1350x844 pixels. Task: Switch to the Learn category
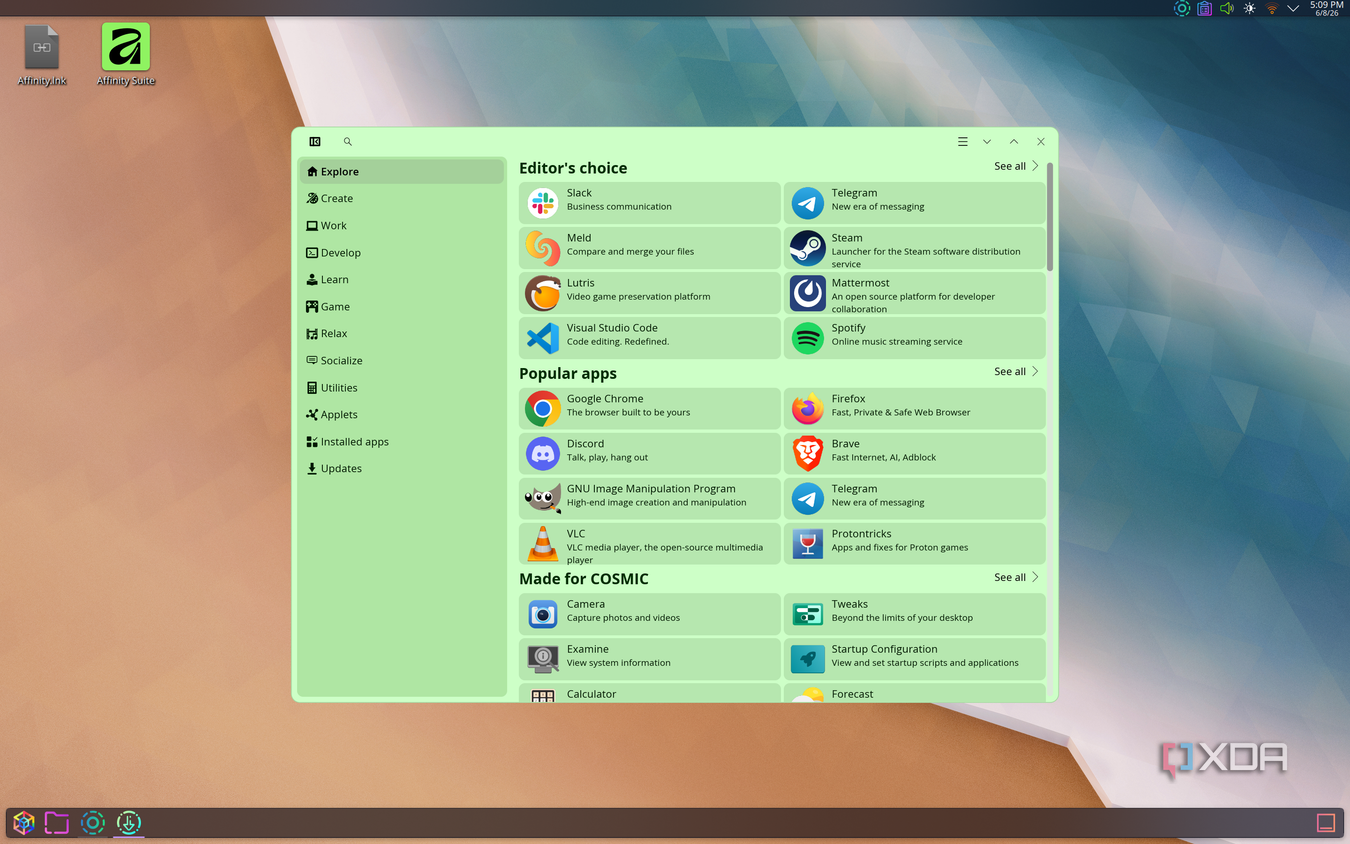pyautogui.click(x=401, y=279)
